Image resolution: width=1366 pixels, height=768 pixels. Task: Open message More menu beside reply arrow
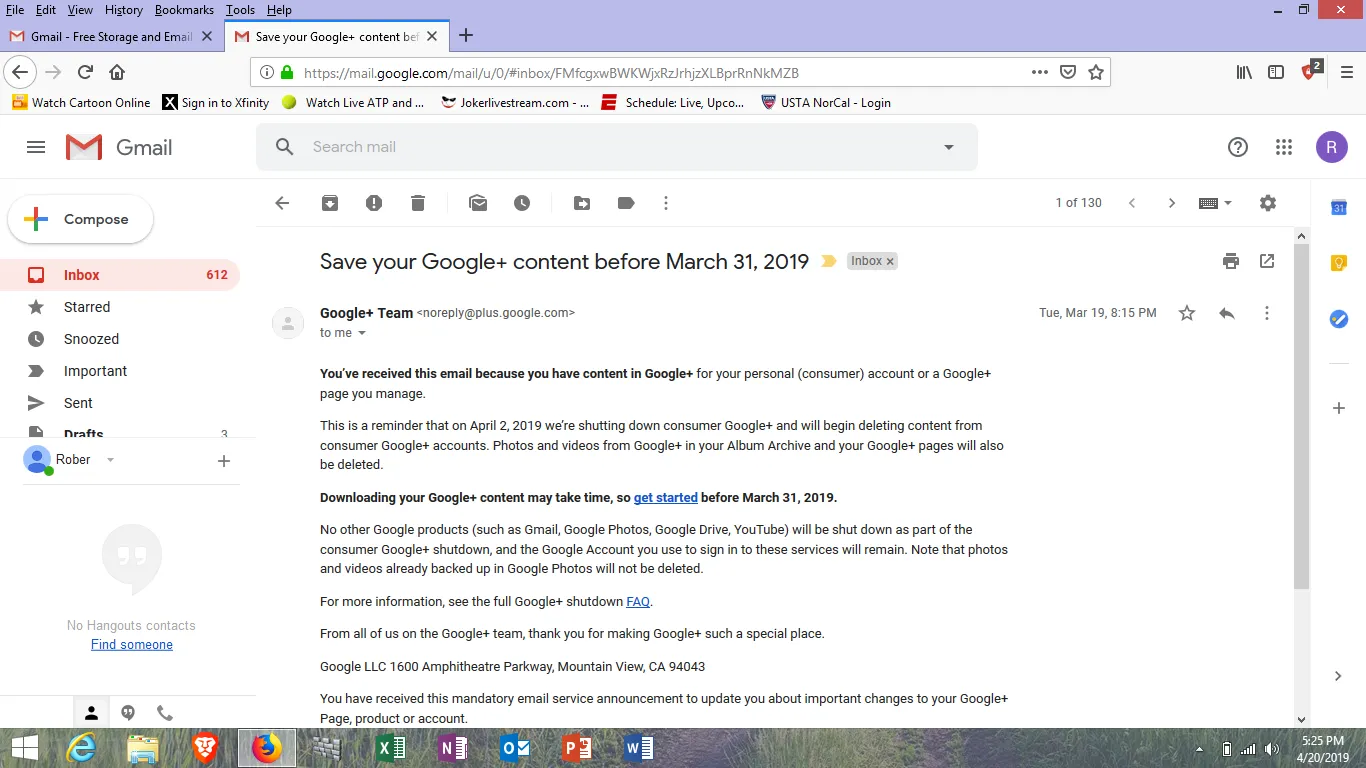(1267, 313)
